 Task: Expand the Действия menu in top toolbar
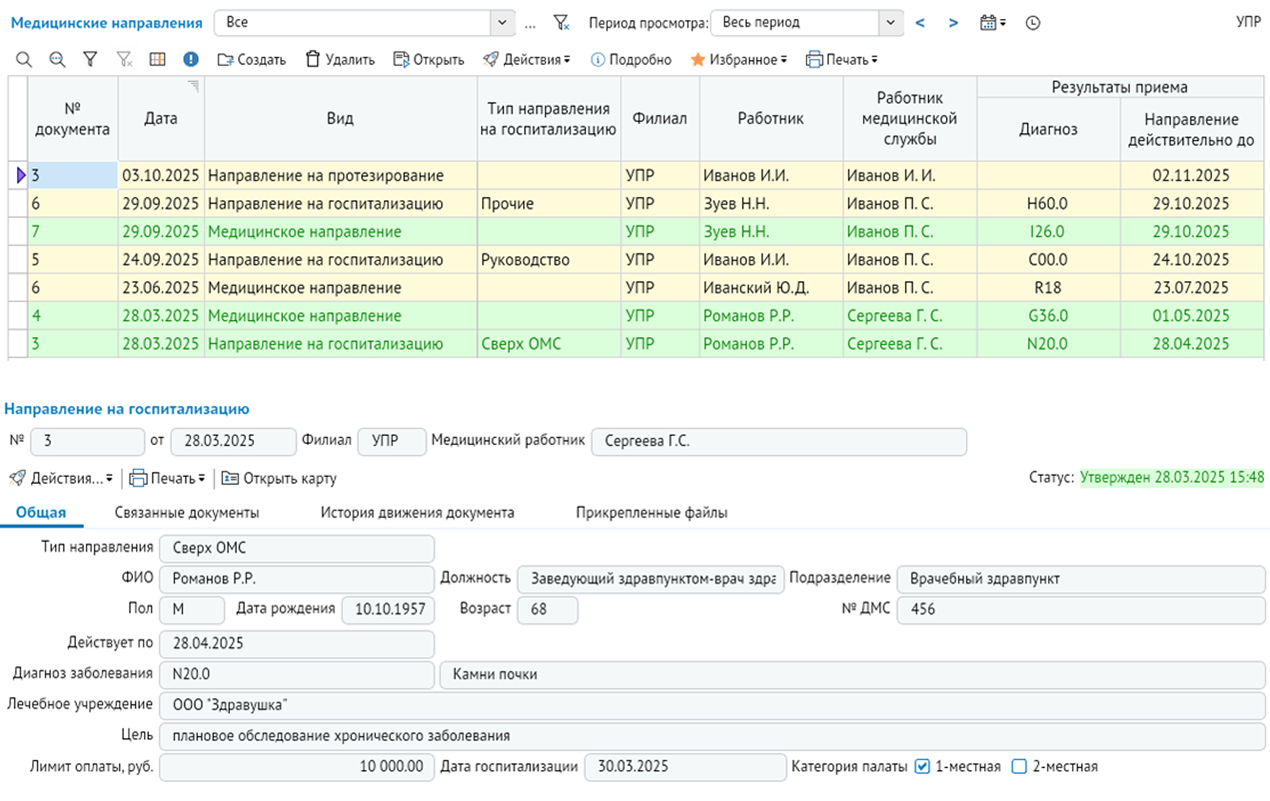click(x=527, y=60)
